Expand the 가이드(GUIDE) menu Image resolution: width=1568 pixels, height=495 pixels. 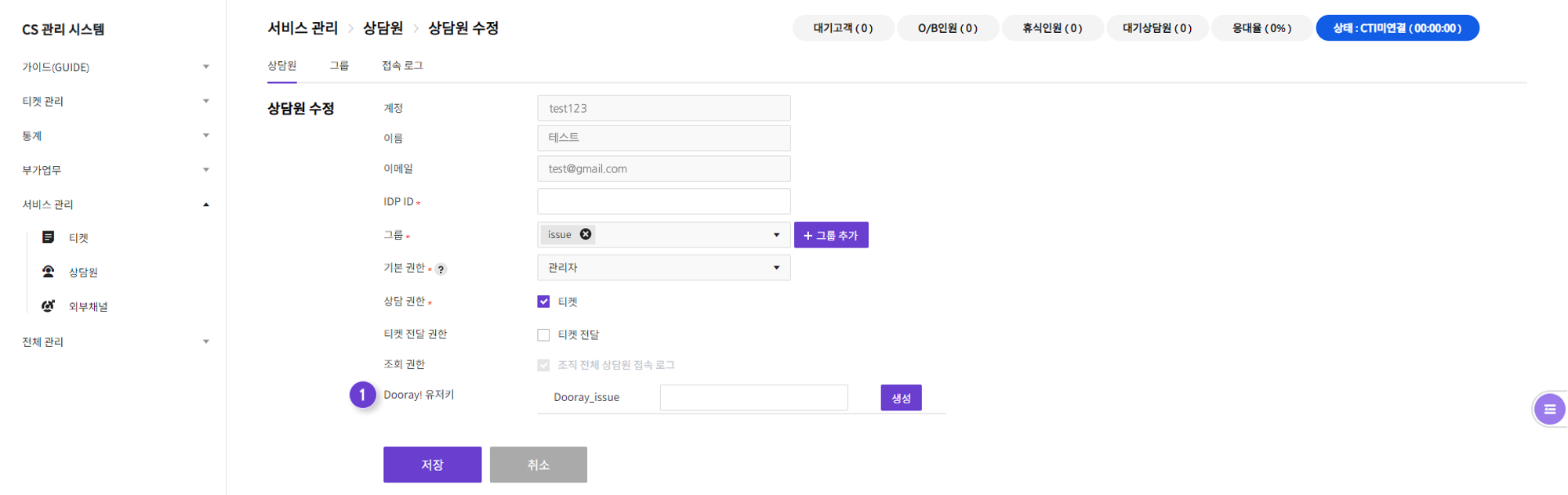point(115,67)
